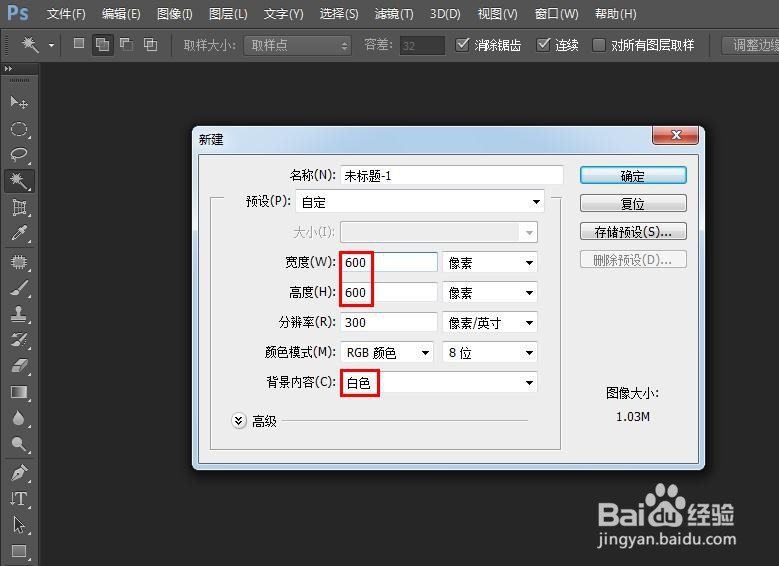
Task: Open the 窗口(W) menu
Action: pyautogui.click(x=556, y=14)
